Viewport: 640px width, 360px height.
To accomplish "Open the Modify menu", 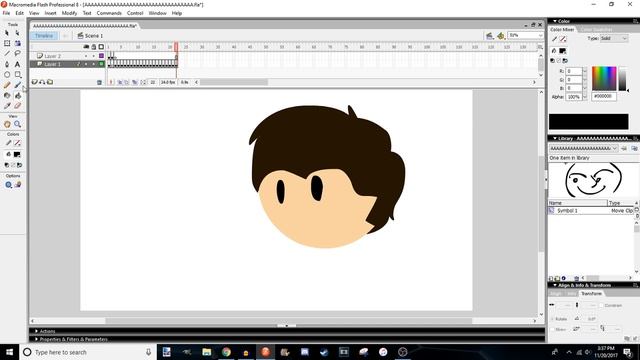I will point(69,13).
